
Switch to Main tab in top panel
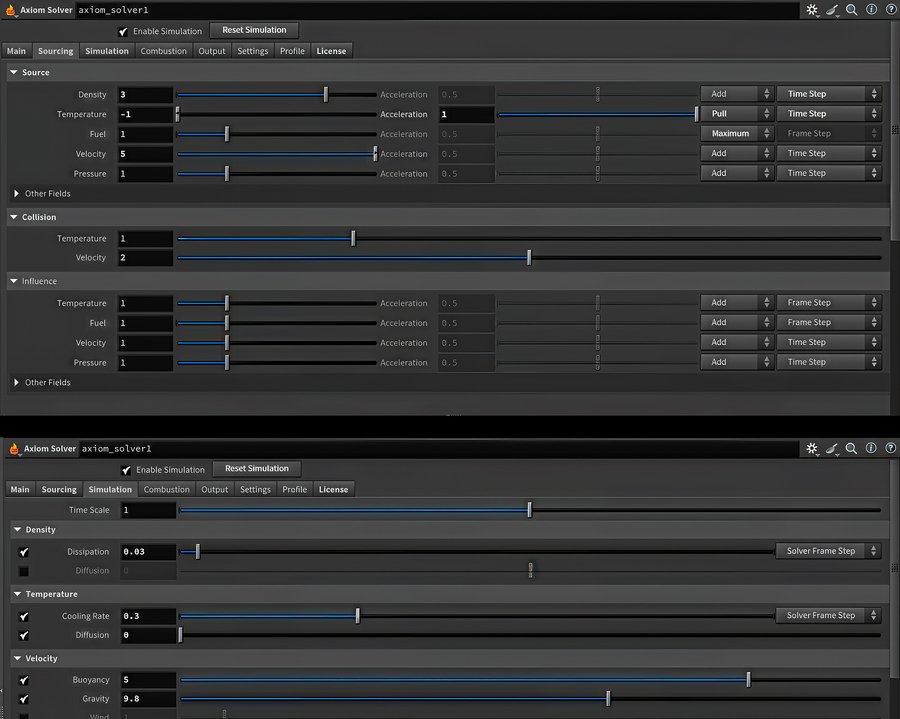(x=16, y=51)
